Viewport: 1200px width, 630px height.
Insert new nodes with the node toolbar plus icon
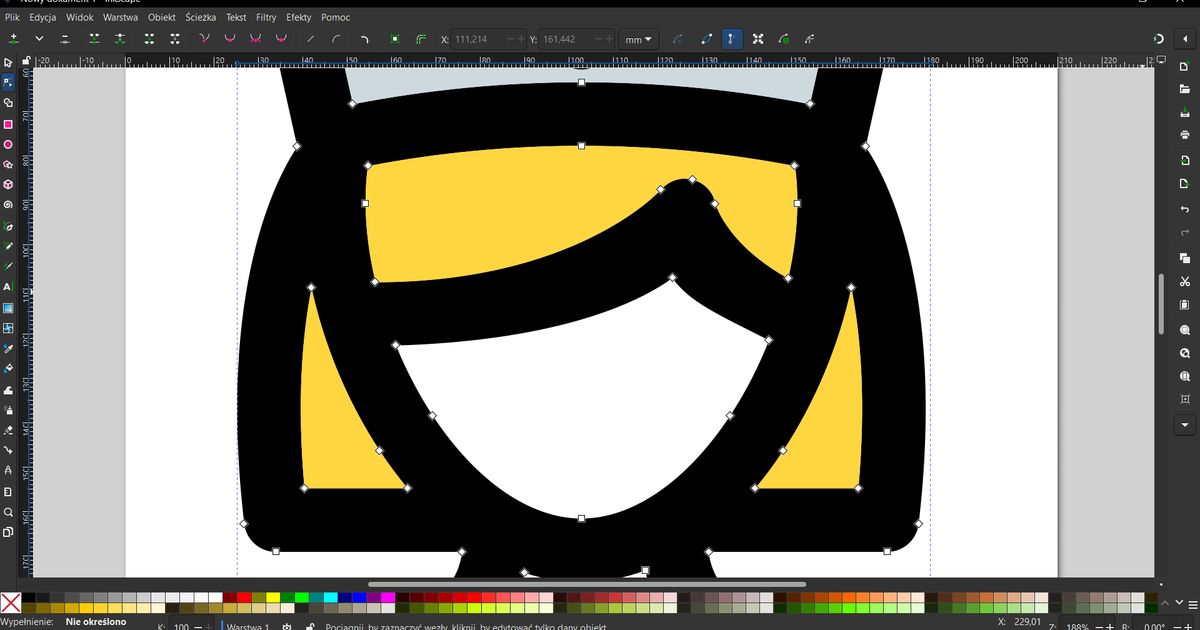tap(13, 38)
